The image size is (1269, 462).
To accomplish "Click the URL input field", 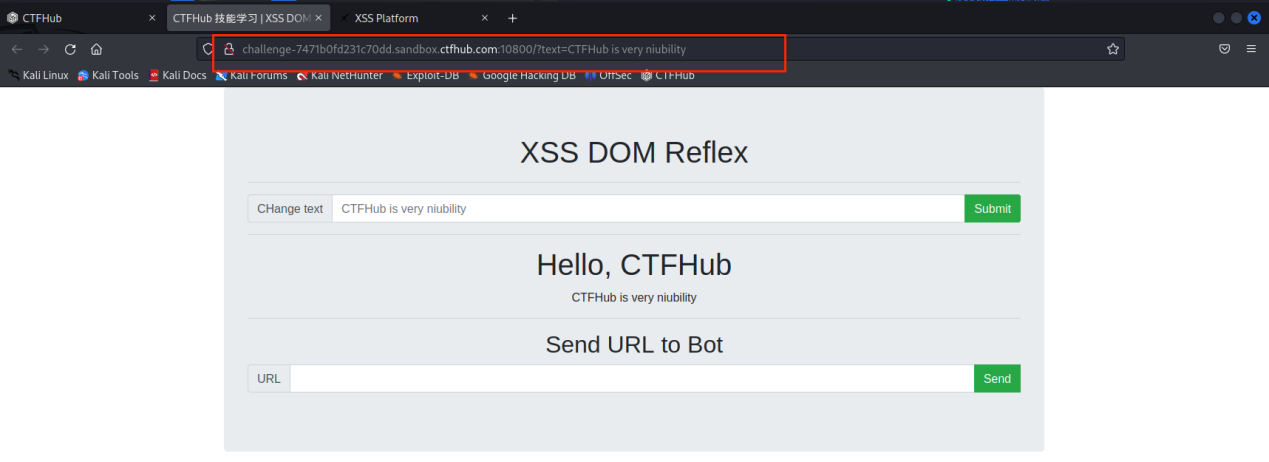I will tap(632, 379).
